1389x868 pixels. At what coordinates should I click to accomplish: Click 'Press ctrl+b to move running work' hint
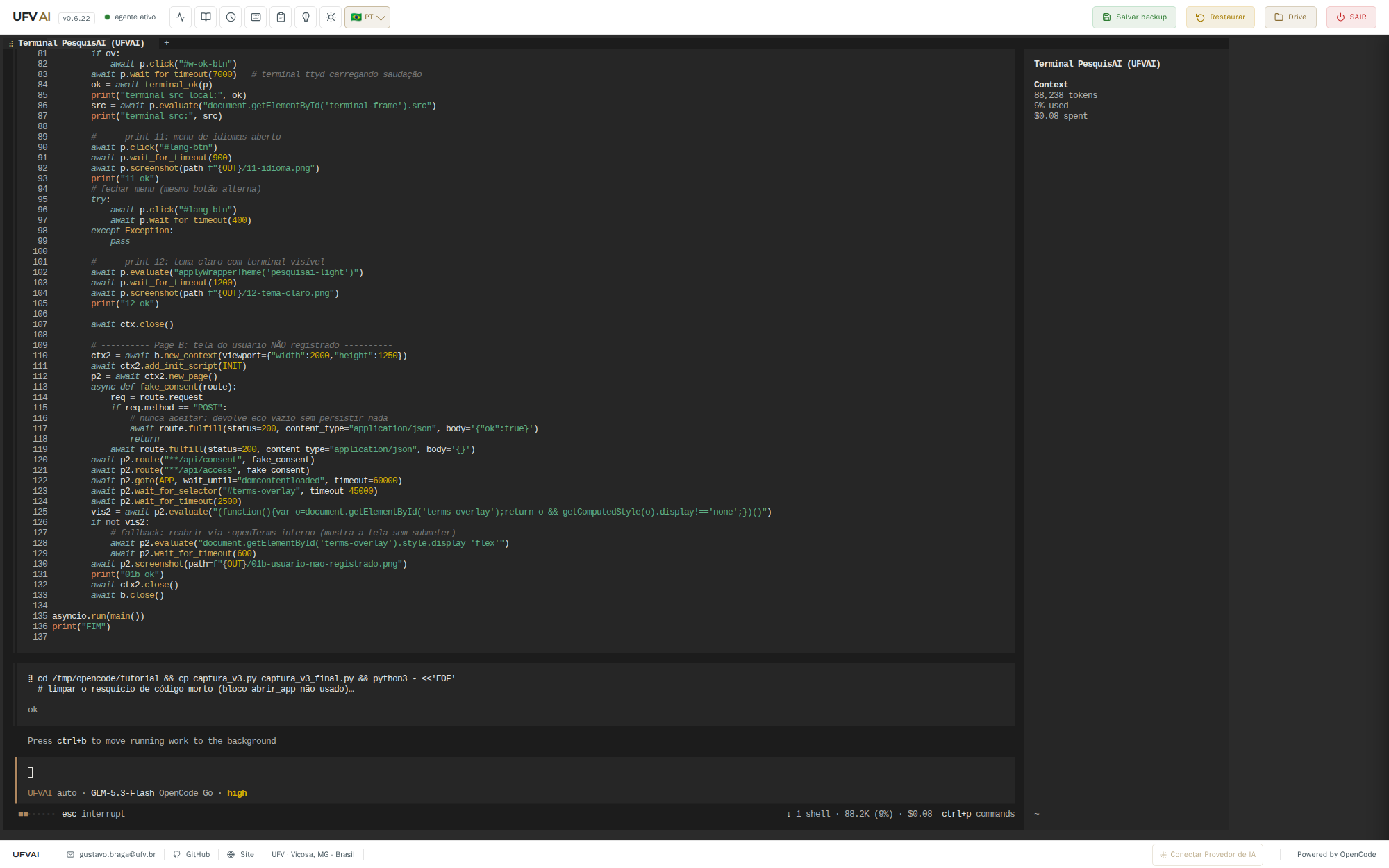(151, 741)
